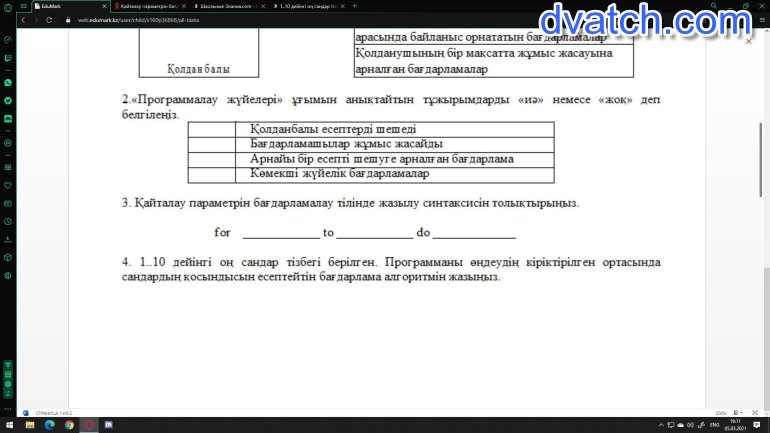Viewport: 770px width, 433px height.
Task: Click the text 'Бағдарламашылар жұмыс жасайды'
Action: (346, 144)
